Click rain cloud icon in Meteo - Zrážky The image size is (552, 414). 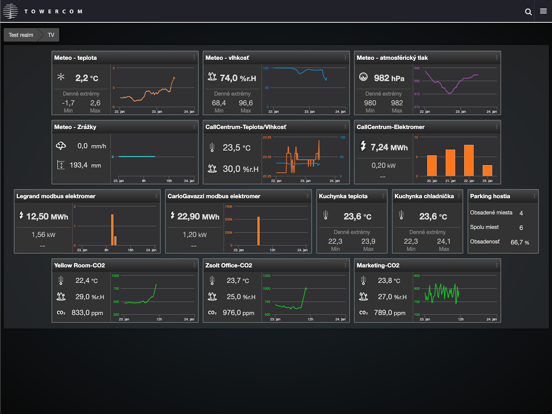click(61, 145)
